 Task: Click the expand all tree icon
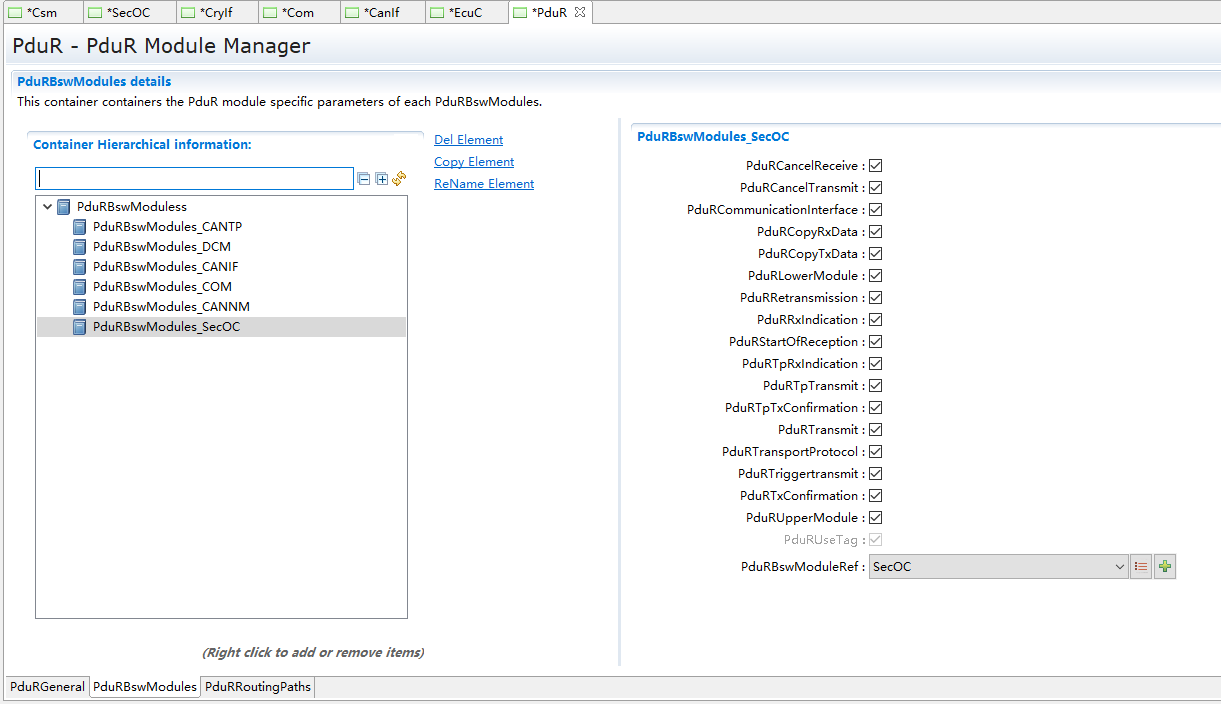[381, 179]
